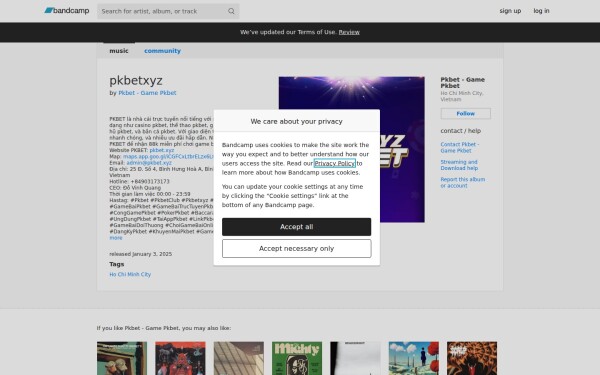600x375 pixels.
Task: Choose Accept necessary only
Action: (297, 249)
